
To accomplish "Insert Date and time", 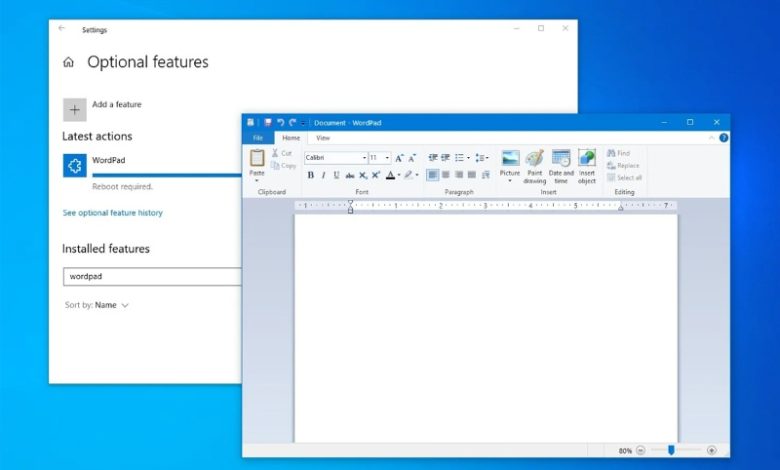I will point(561,167).
